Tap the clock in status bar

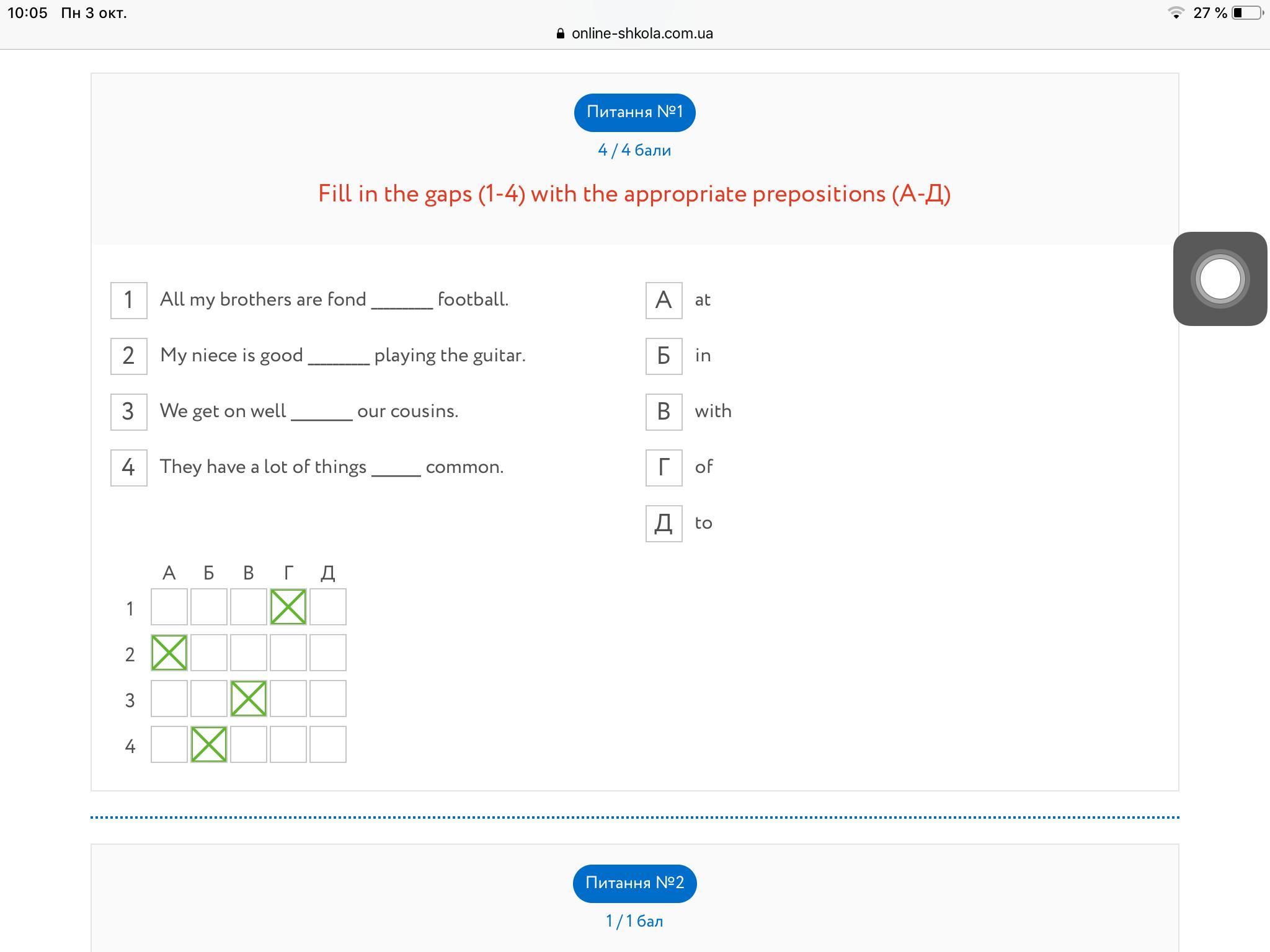click(x=27, y=13)
